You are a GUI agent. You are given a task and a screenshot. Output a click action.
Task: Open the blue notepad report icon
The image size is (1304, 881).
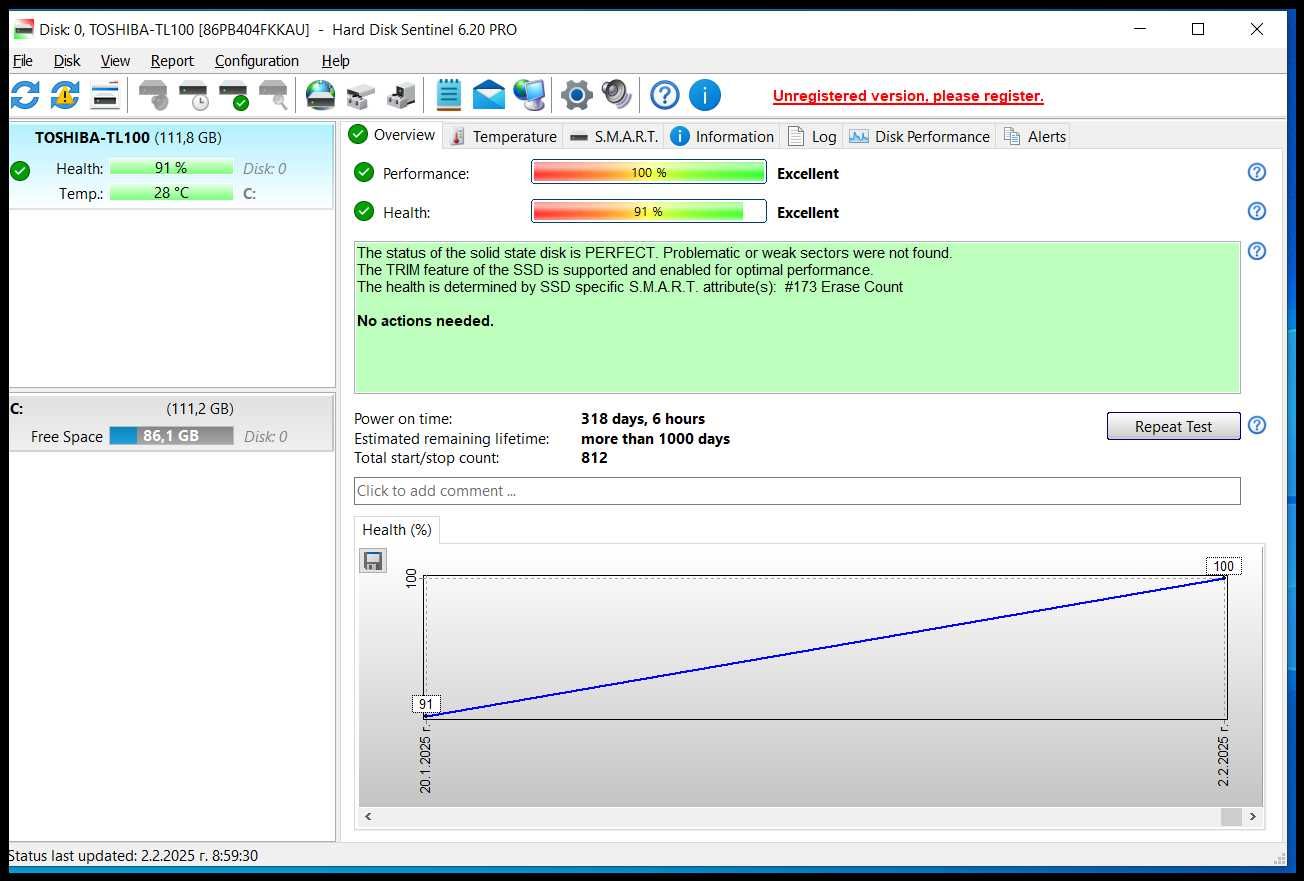coord(449,96)
